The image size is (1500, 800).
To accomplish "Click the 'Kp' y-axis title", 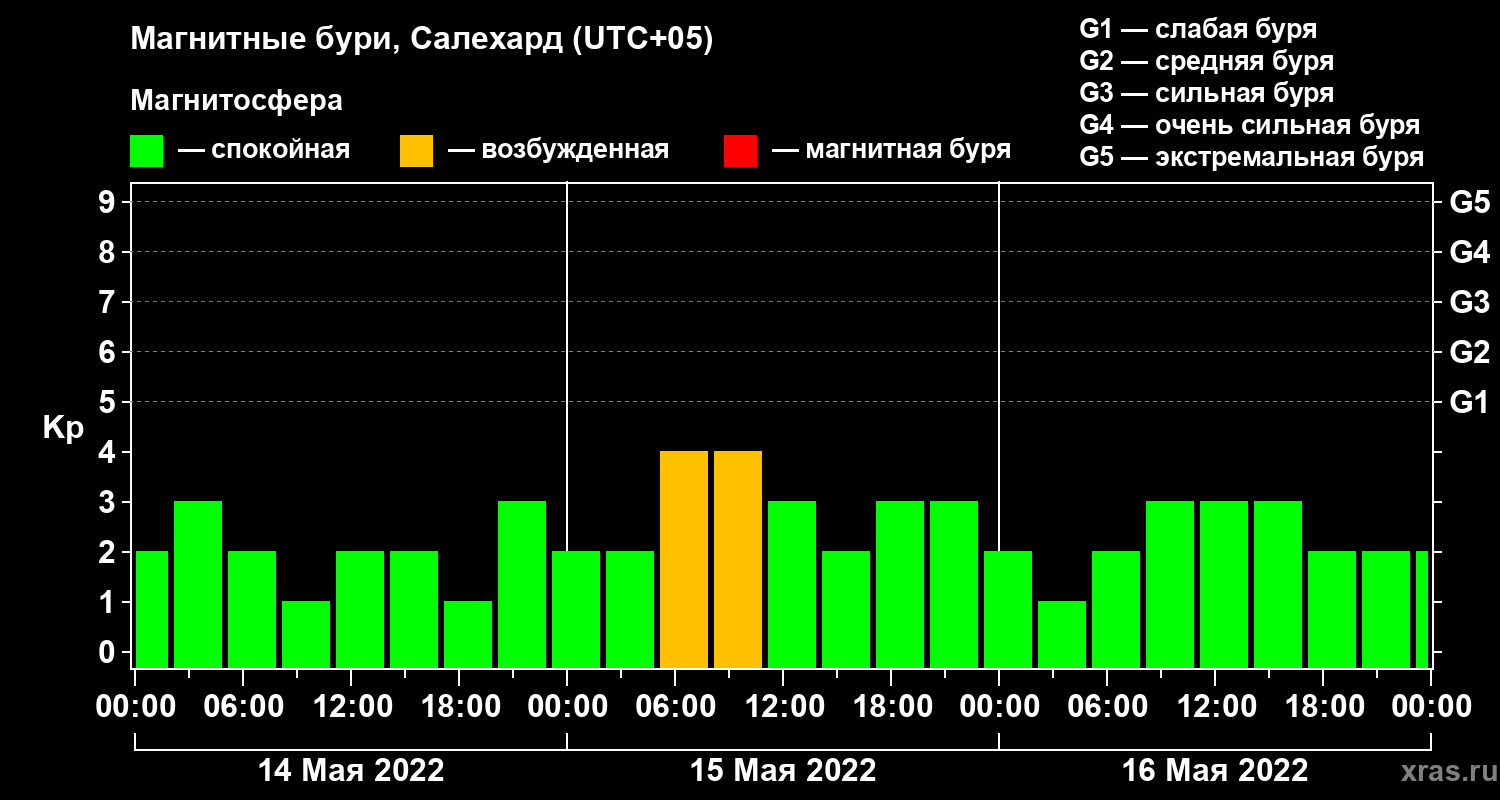I will (63, 427).
